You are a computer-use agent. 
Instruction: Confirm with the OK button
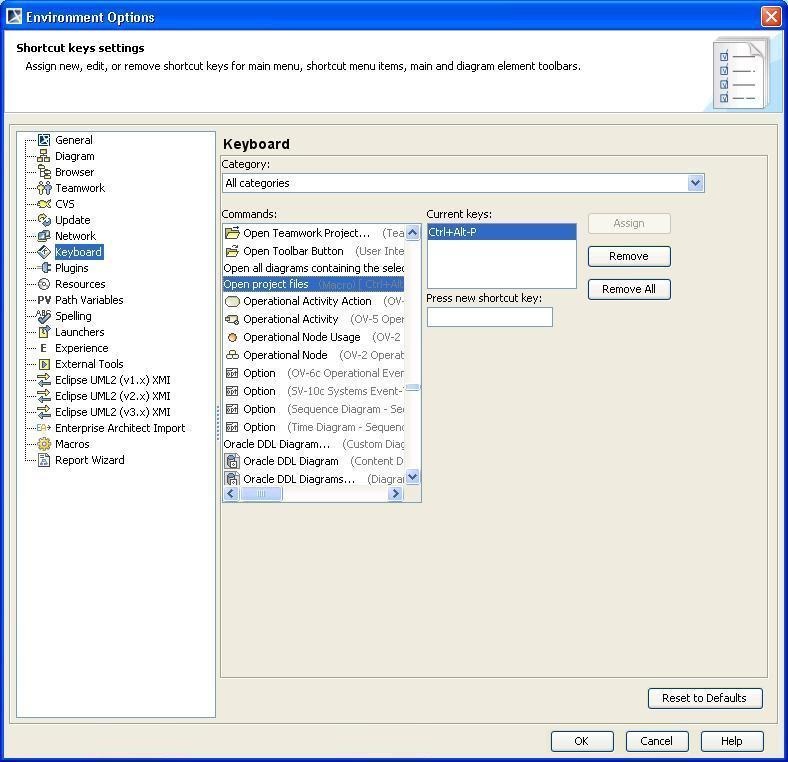pos(582,741)
